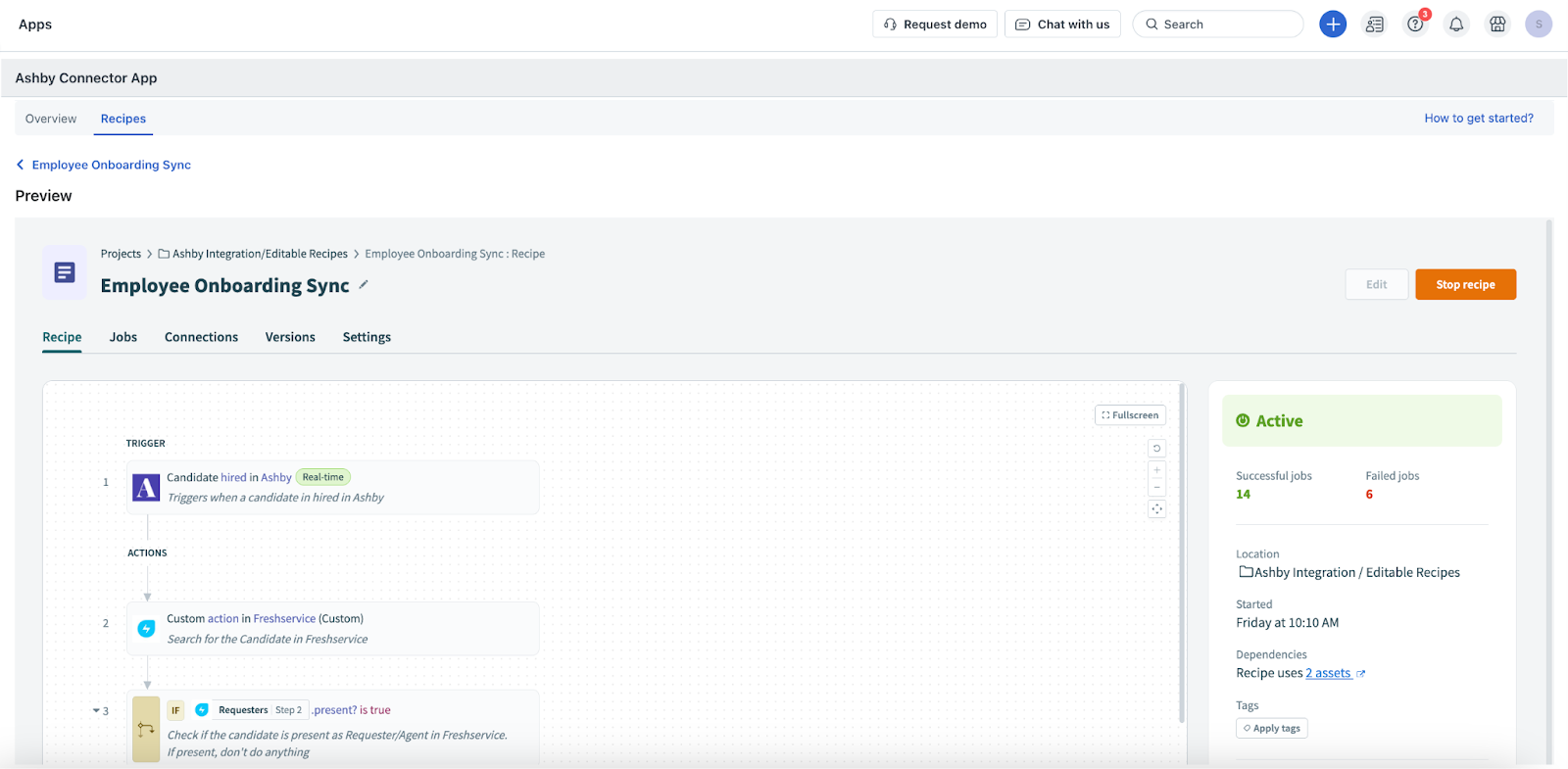The height and width of the screenshot is (769, 1568).
Task: Open the recipe Settings tab
Action: coord(367,337)
